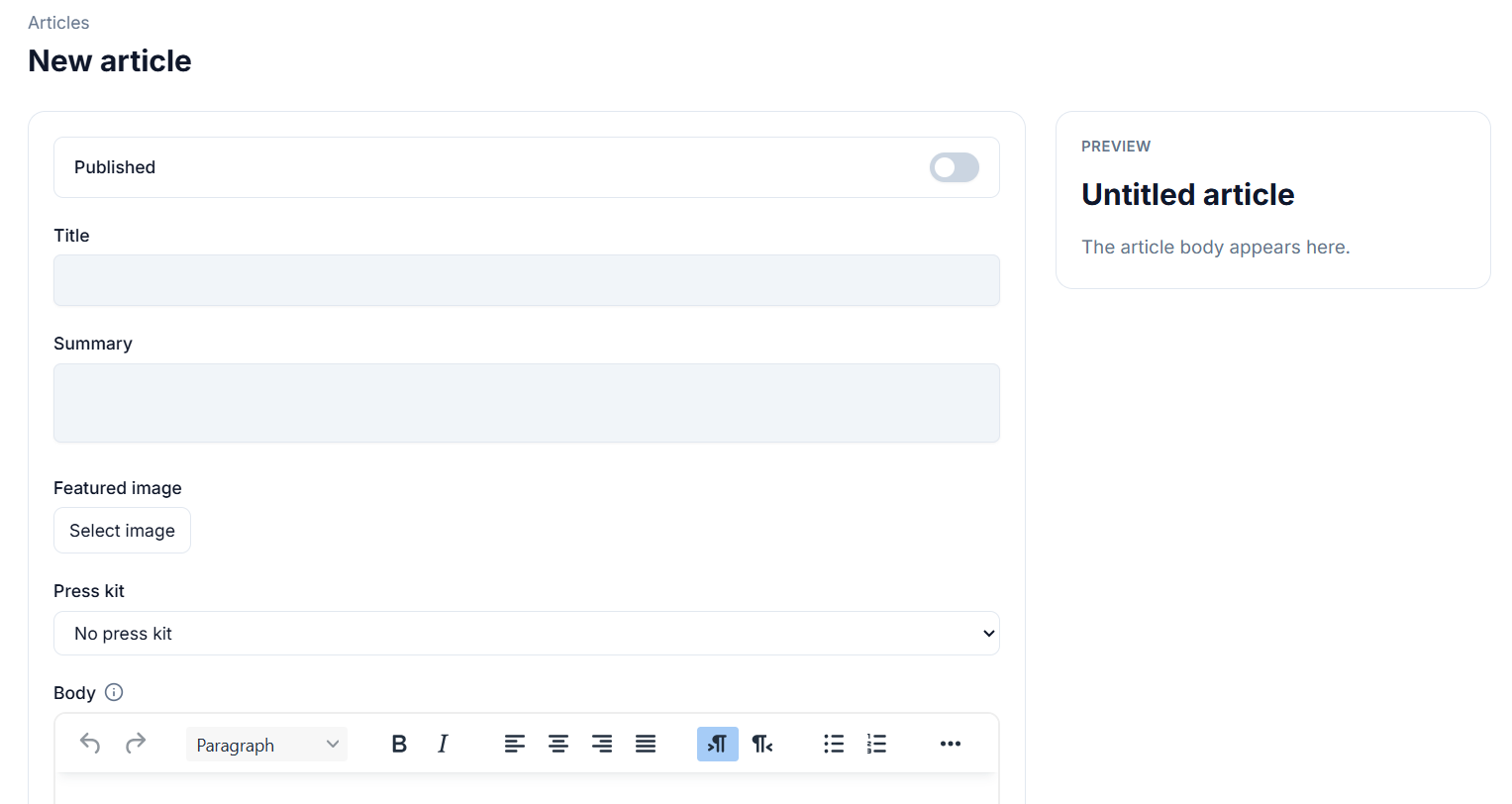
Task: Set right-to-left text direction
Action: tap(761, 744)
